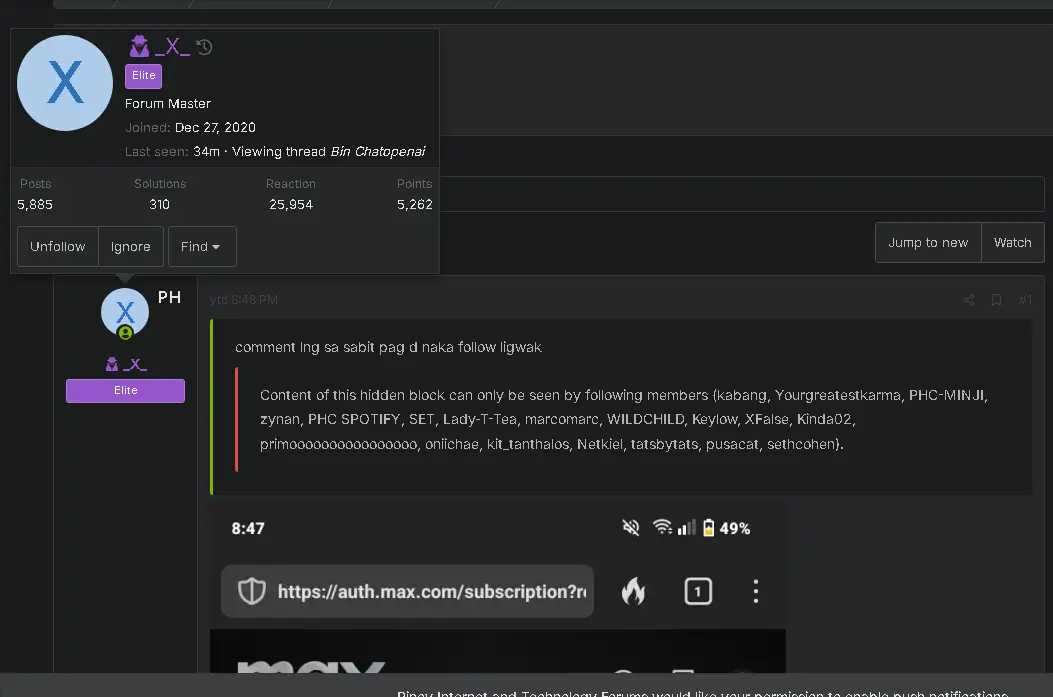Ignore the user _X_
1053x697 pixels.
[130, 246]
